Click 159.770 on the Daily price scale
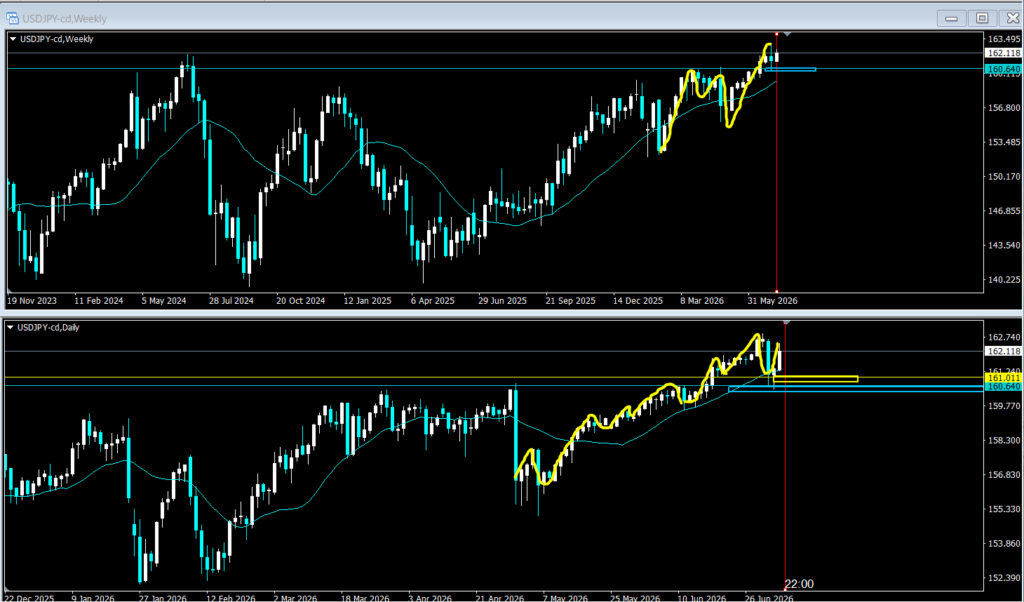The image size is (1024, 602). (x=1004, y=405)
